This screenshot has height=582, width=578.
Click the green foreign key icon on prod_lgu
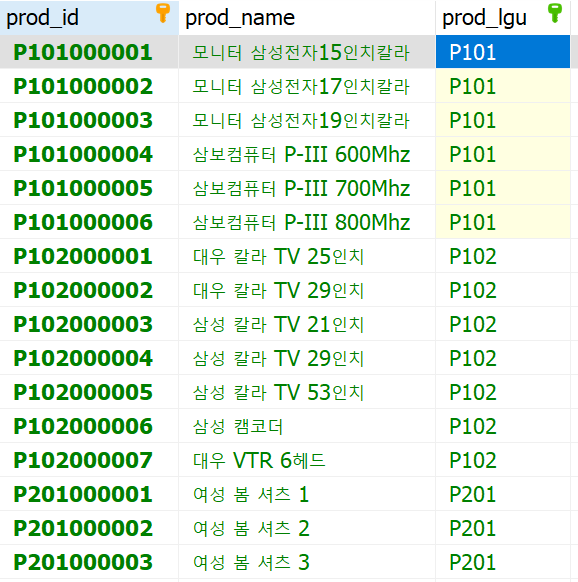click(555, 13)
